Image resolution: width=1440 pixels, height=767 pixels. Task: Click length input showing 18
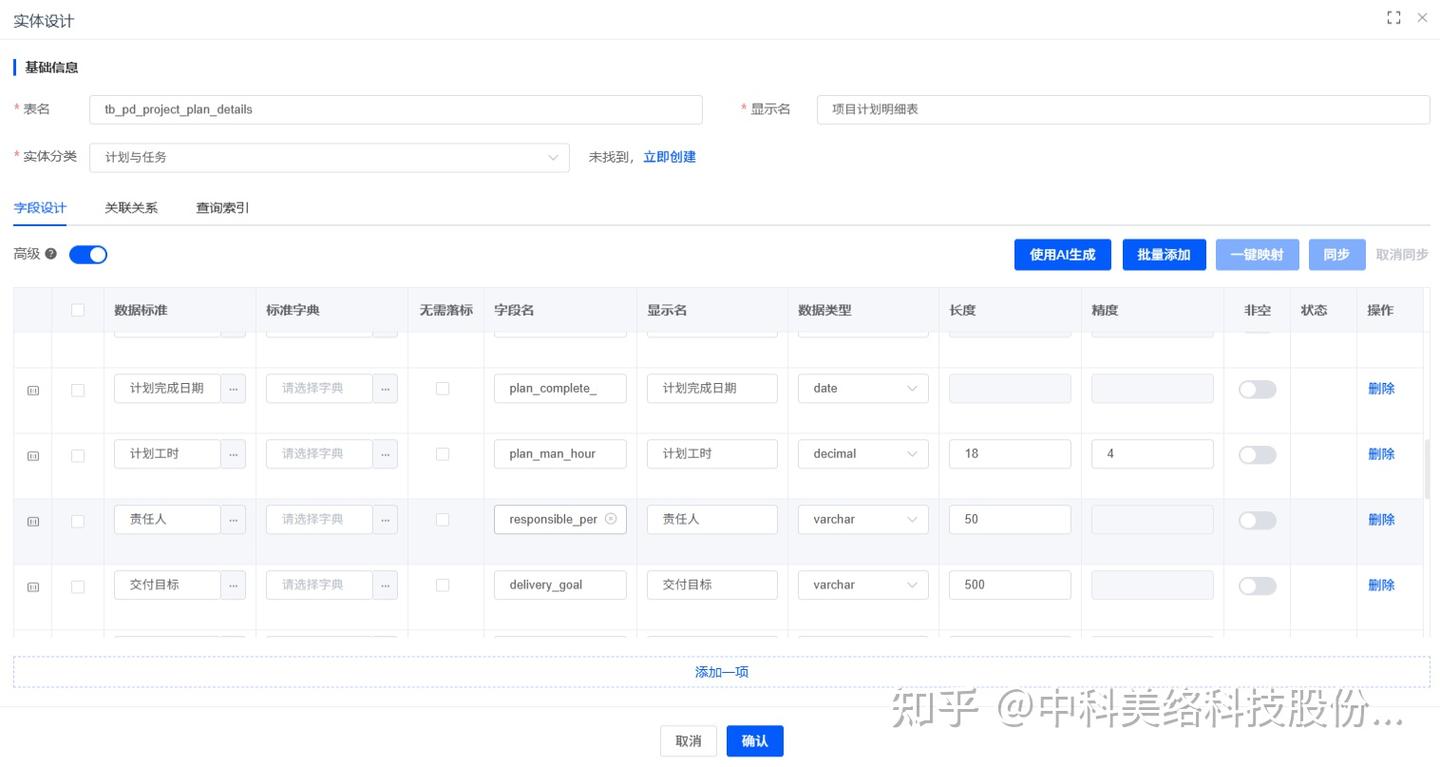1010,454
